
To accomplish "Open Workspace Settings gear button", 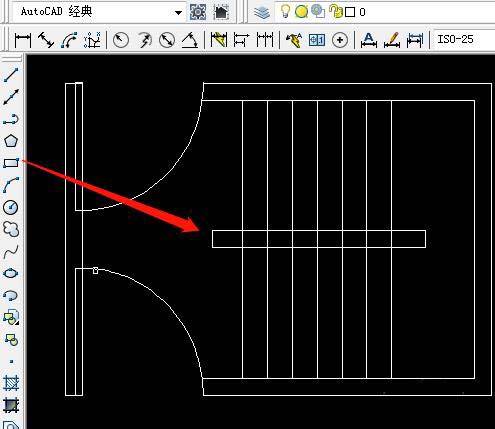I will click(198, 12).
